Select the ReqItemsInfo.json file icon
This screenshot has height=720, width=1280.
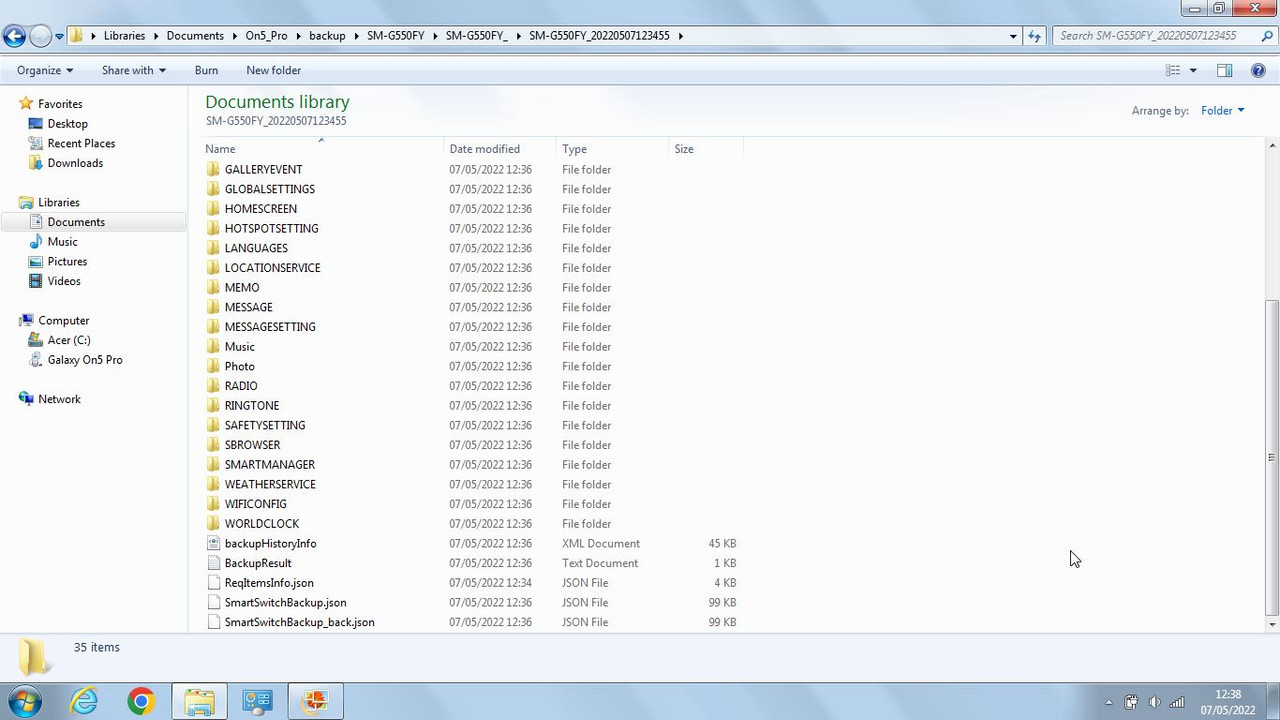tap(213, 583)
